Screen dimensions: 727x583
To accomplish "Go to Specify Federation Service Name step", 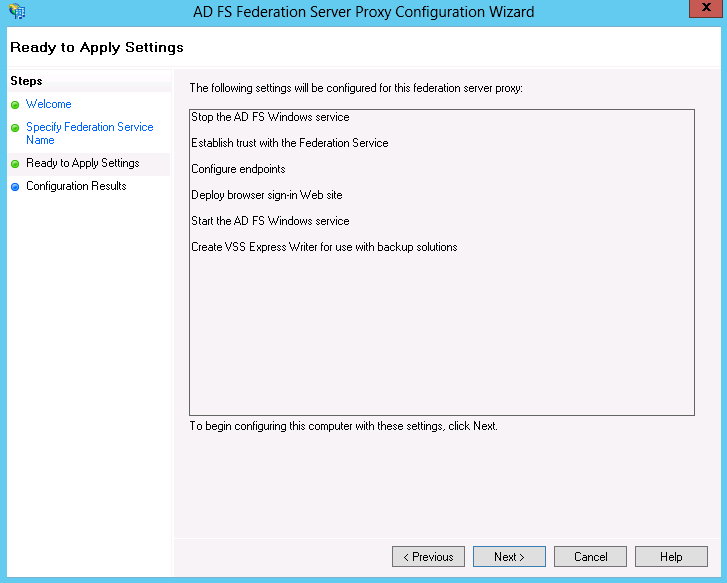I will [x=89, y=133].
